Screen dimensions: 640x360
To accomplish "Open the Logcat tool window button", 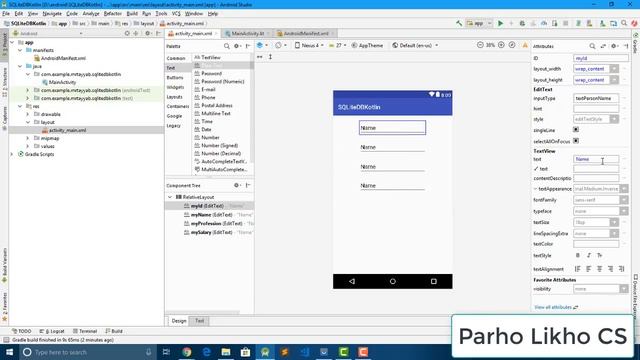I will coord(52,331).
